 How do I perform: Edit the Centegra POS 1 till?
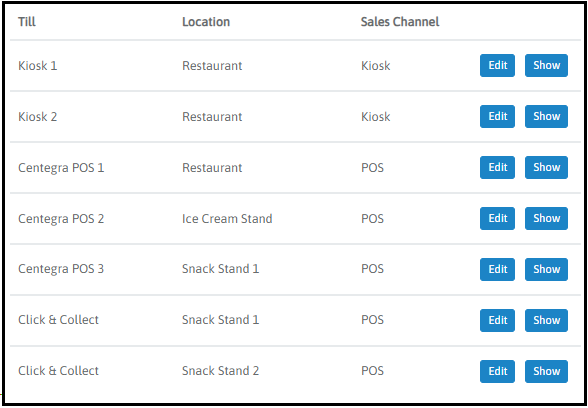click(x=497, y=168)
